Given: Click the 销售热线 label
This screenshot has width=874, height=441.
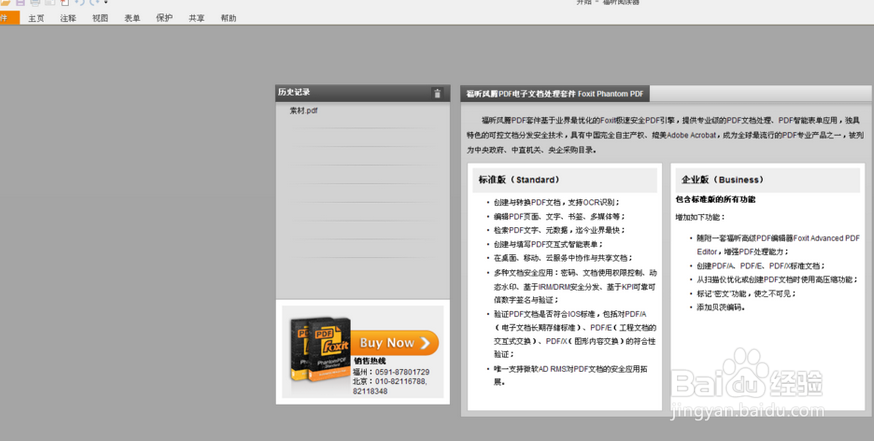Looking at the screenshot, I should (370, 361).
